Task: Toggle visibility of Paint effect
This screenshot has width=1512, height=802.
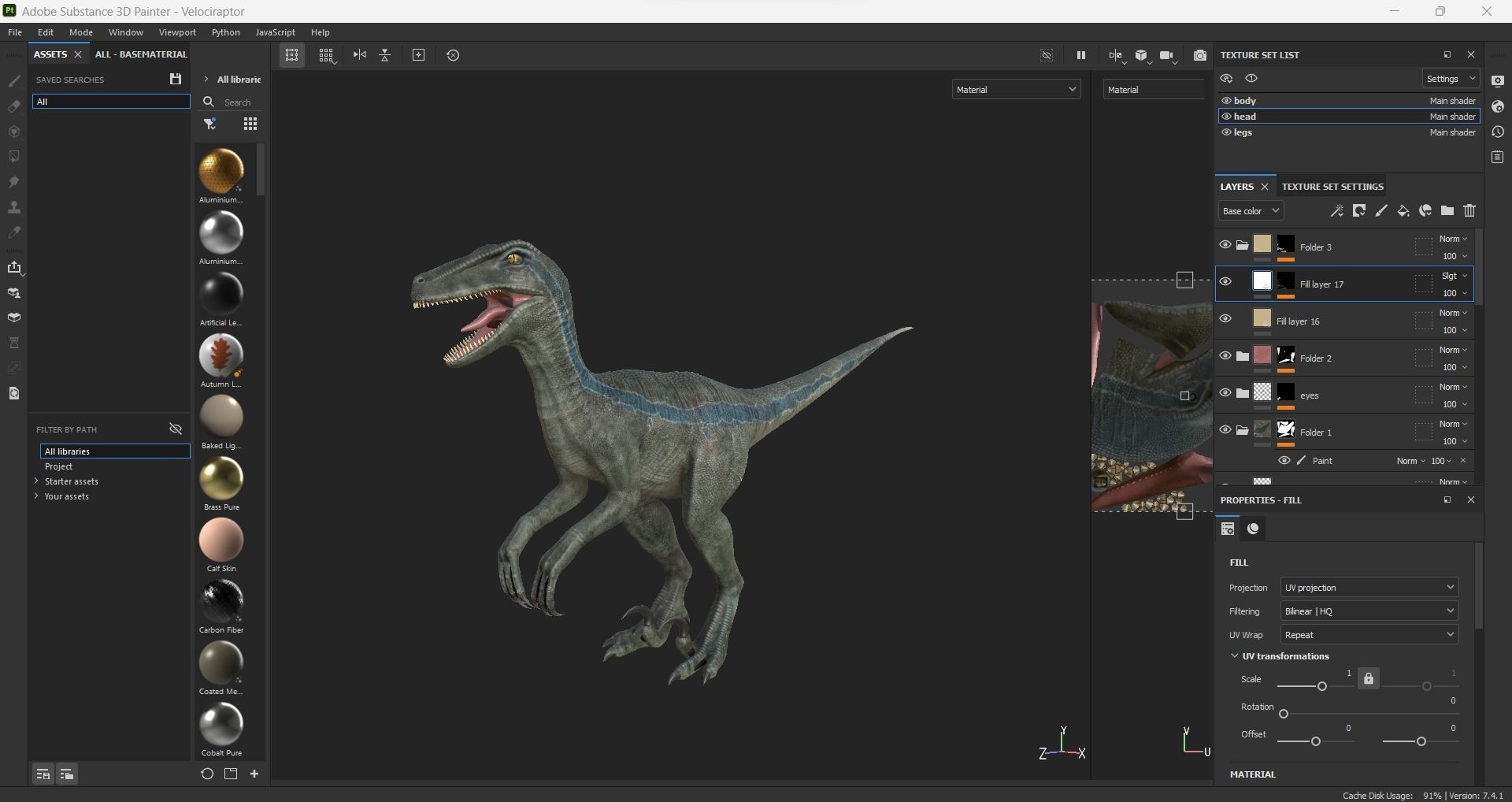Action: click(1284, 461)
